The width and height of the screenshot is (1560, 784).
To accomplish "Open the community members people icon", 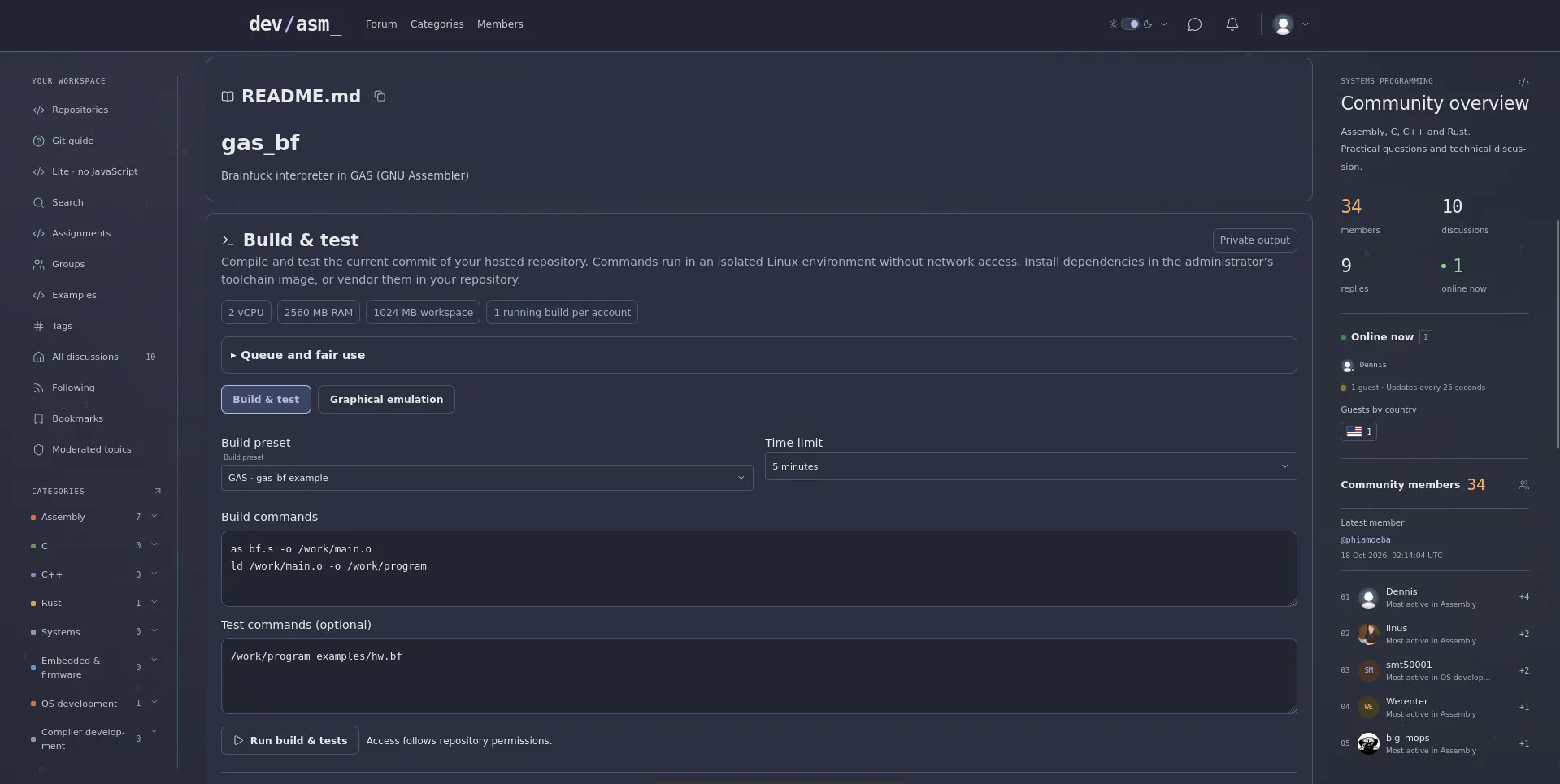I will (1523, 485).
